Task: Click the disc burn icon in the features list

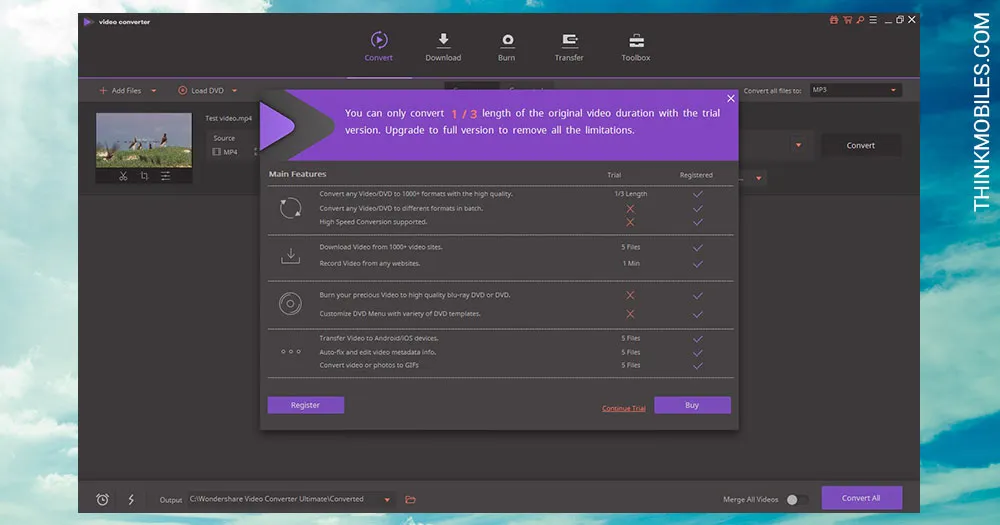Action: [290, 304]
